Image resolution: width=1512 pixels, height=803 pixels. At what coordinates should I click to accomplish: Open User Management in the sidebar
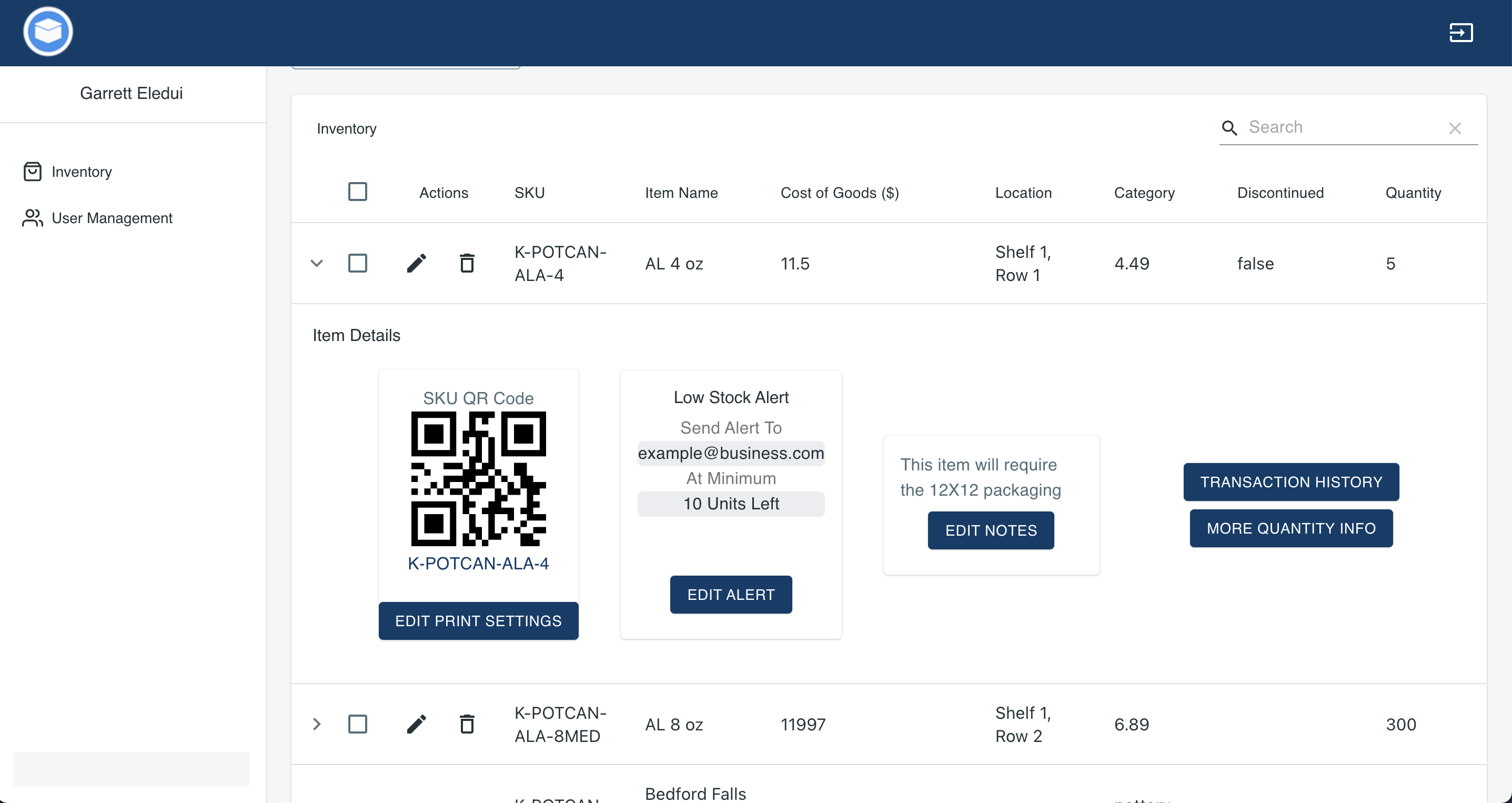point(112,218)
